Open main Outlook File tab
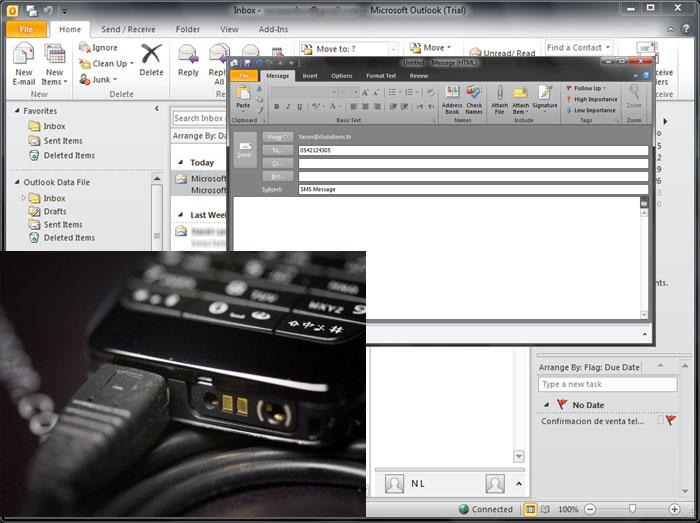Image resolution: width=700 pixels, height=523 pixels. pos(26,29)
